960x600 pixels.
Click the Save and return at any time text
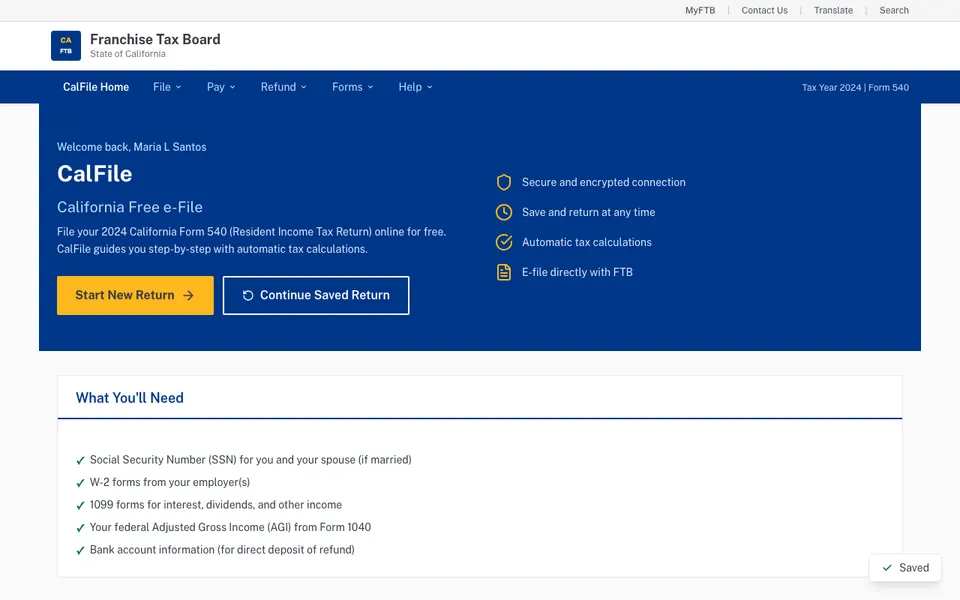(x=588, y=212)
